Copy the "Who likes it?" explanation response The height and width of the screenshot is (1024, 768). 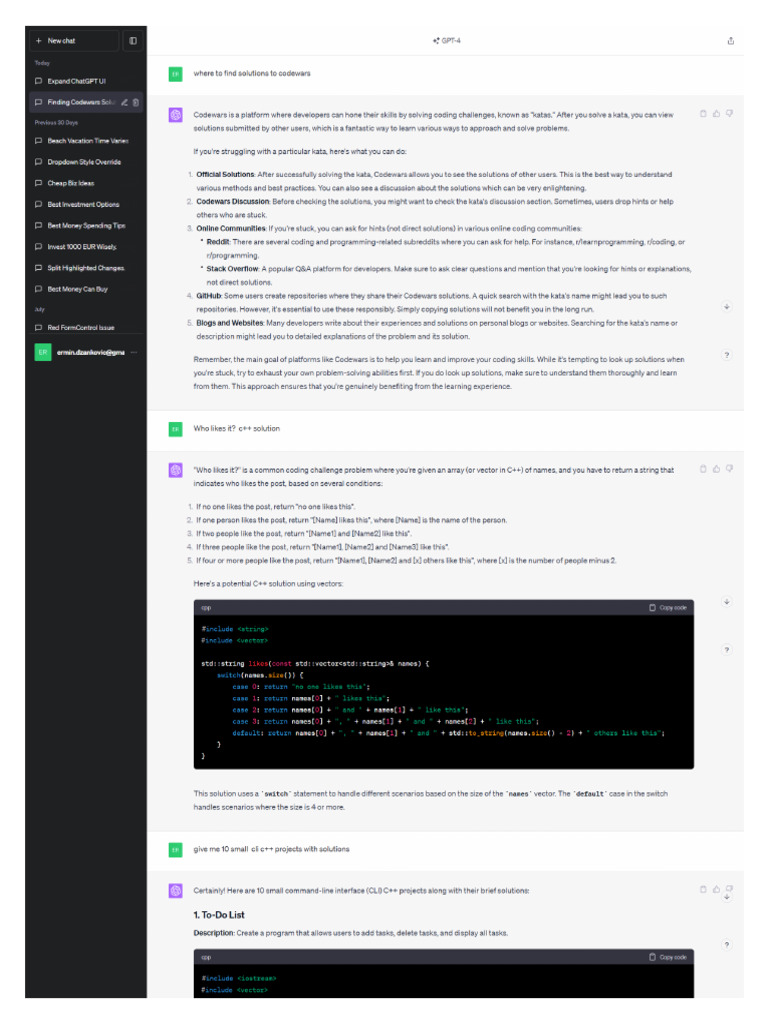coord(703,469)
